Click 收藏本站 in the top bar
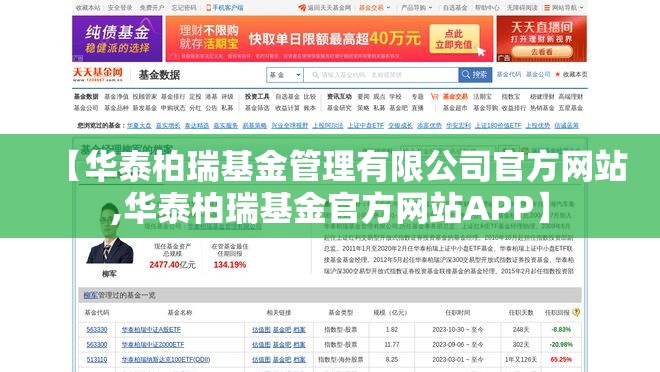This screenshot has height=372, width=660. (x=88, y=8)
